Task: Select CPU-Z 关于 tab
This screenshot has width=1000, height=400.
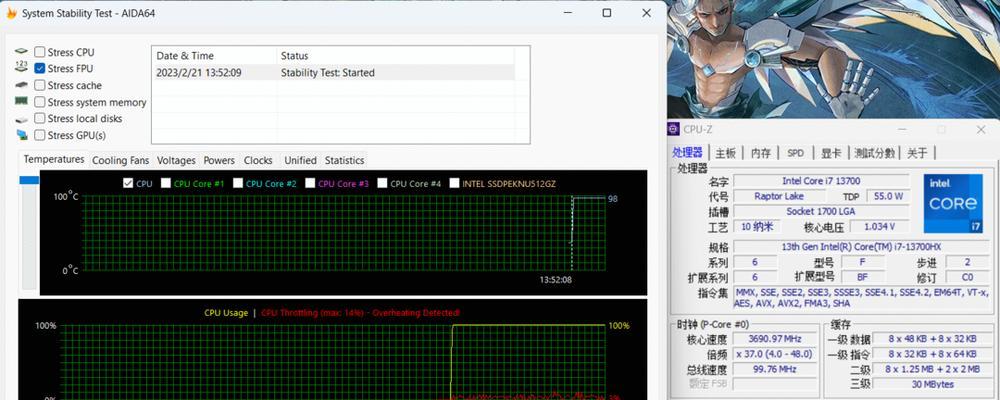Action: click(x=917, y=153)
